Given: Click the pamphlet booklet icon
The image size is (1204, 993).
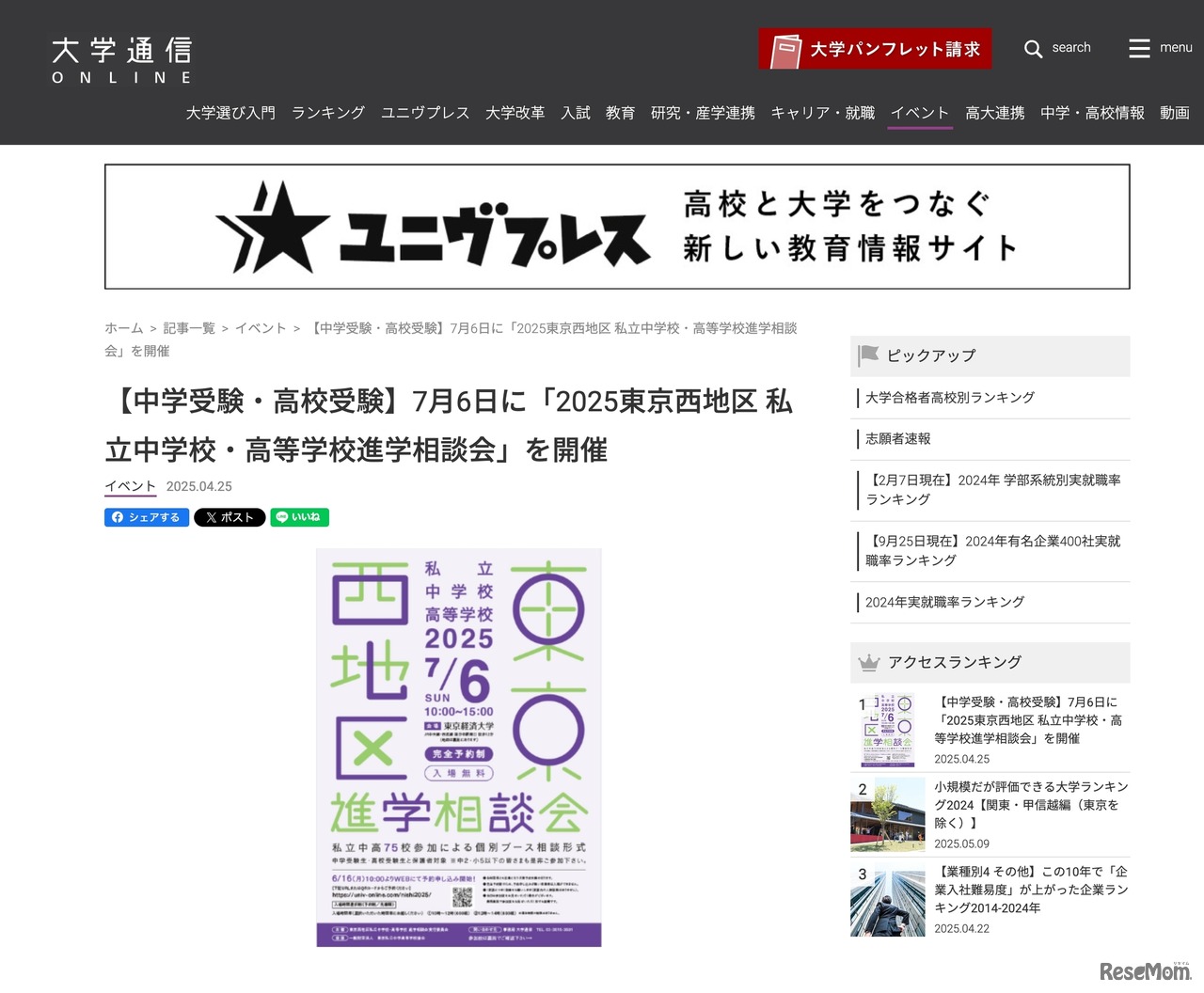Looking at the screenshot, I should (x=784, y=50).
